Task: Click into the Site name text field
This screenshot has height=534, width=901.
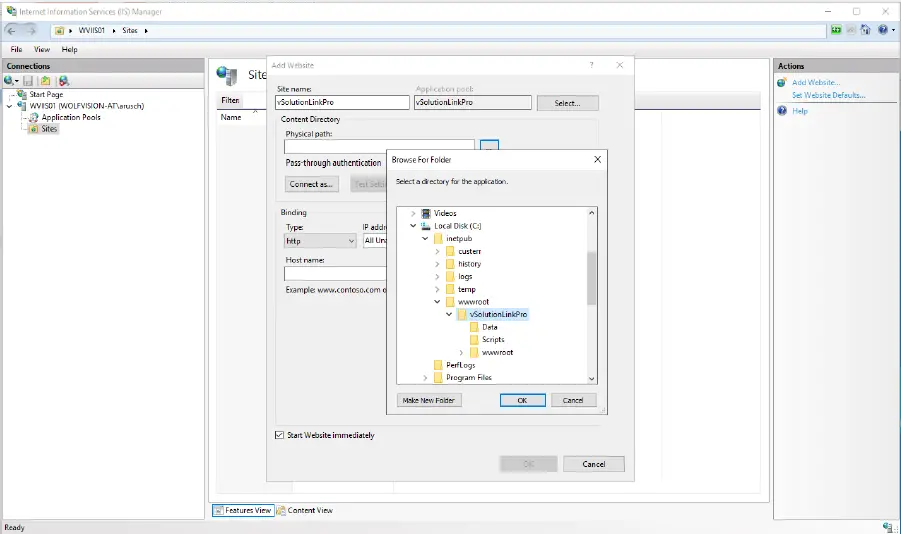Action: [342, 102]
